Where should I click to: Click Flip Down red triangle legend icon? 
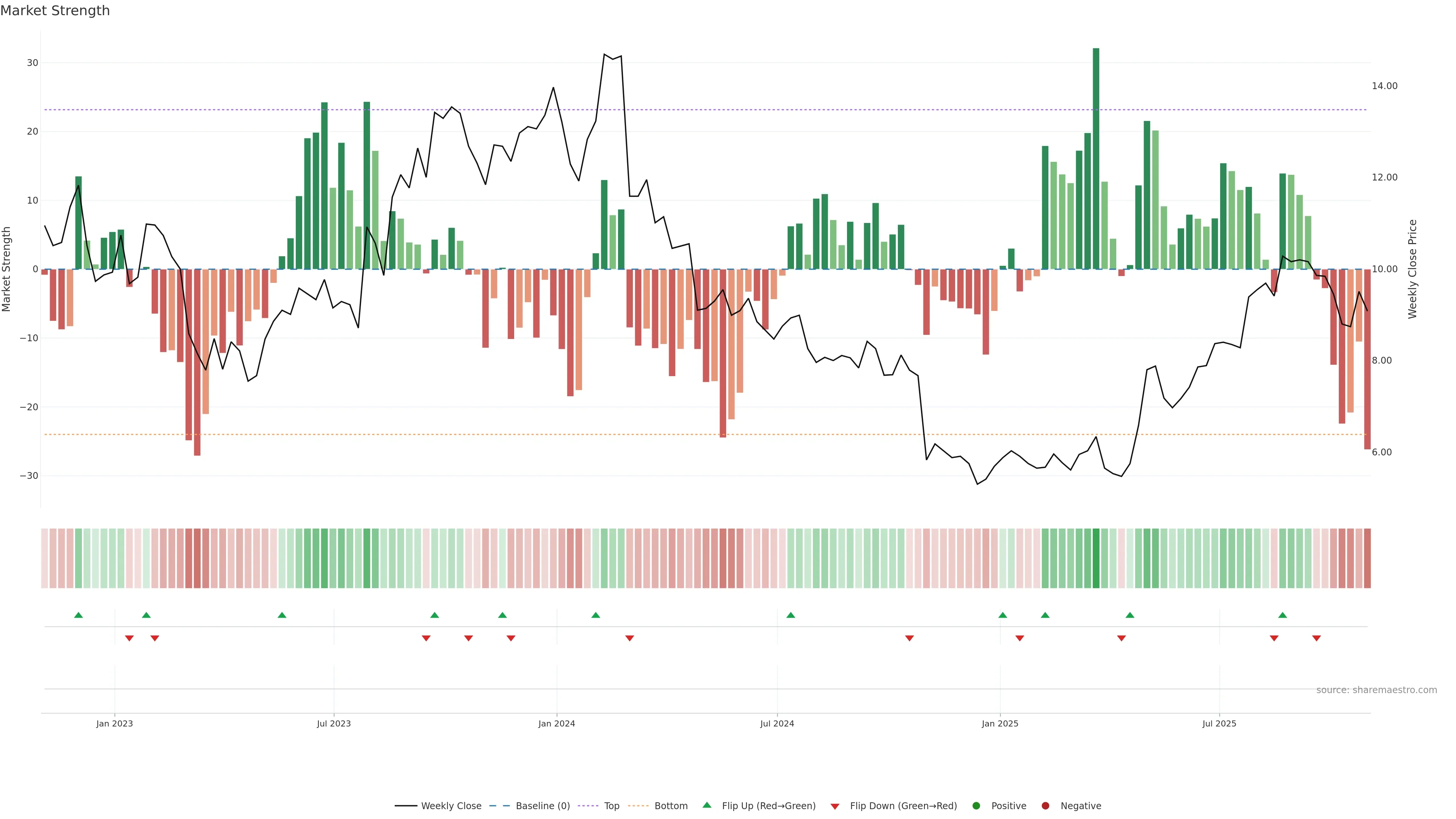tap(835, 806)
